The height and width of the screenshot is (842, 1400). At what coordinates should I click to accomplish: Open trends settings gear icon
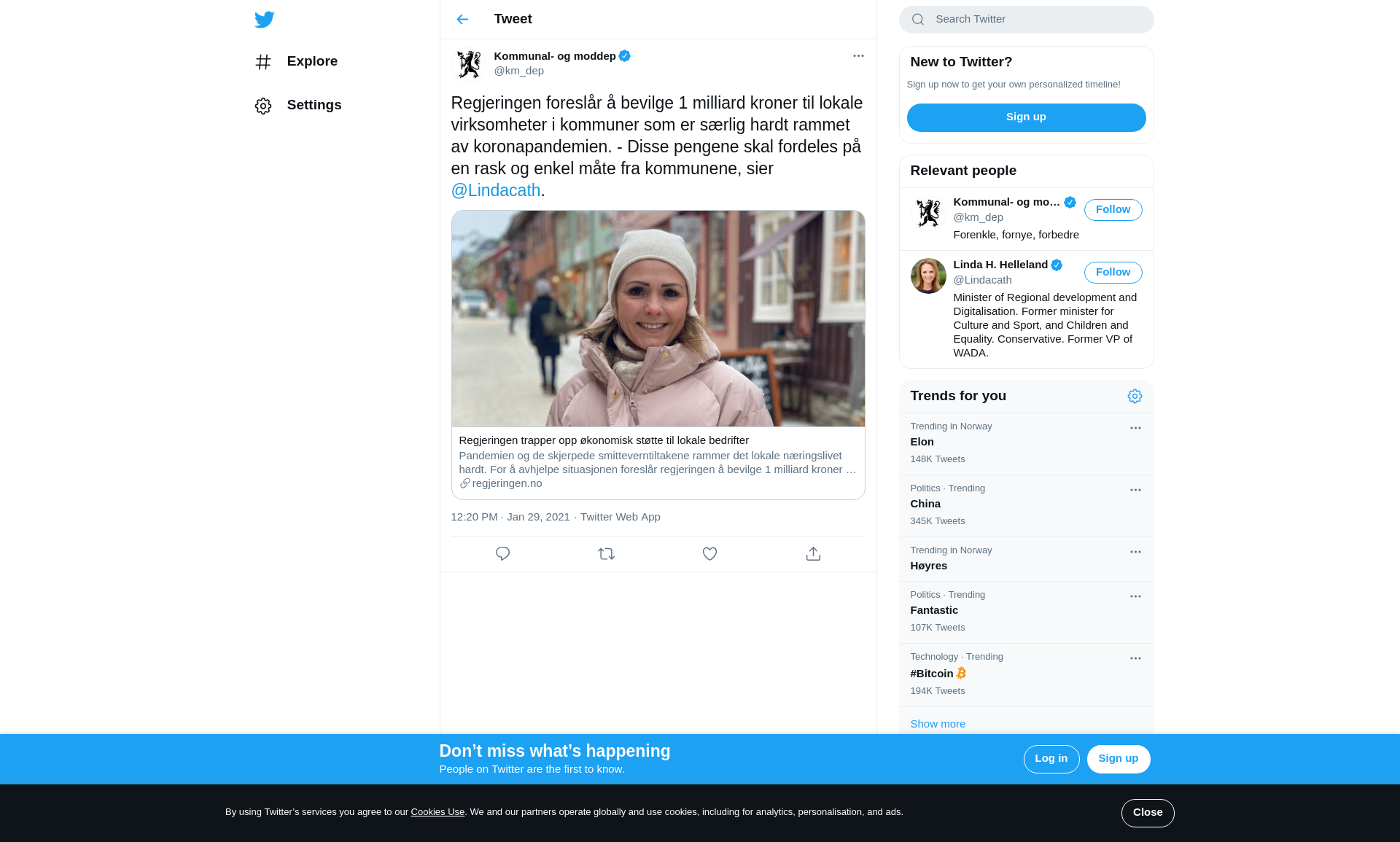pos(1135,397)
